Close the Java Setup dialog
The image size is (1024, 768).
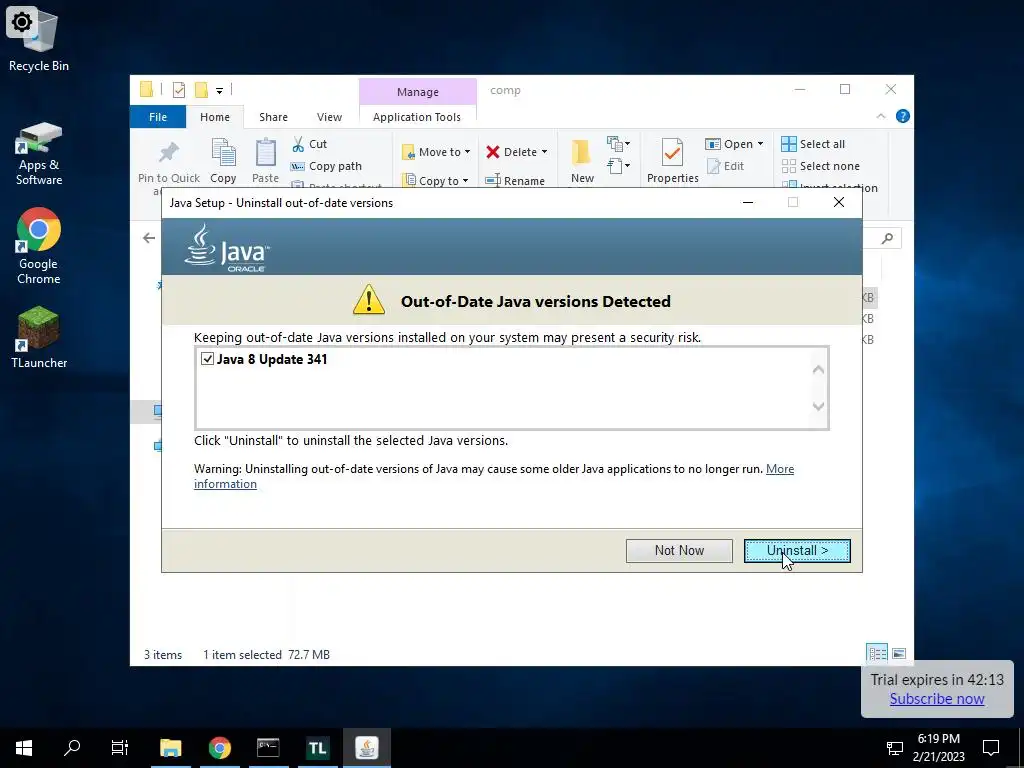[x=839, y=202]
